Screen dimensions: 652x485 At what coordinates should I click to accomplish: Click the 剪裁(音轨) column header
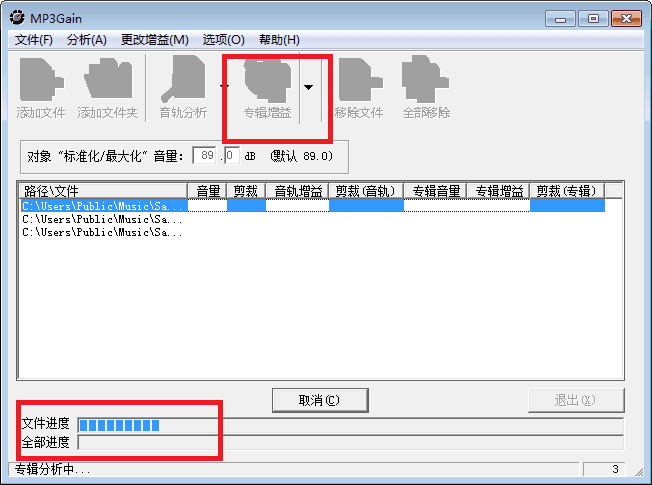(366, 191)
